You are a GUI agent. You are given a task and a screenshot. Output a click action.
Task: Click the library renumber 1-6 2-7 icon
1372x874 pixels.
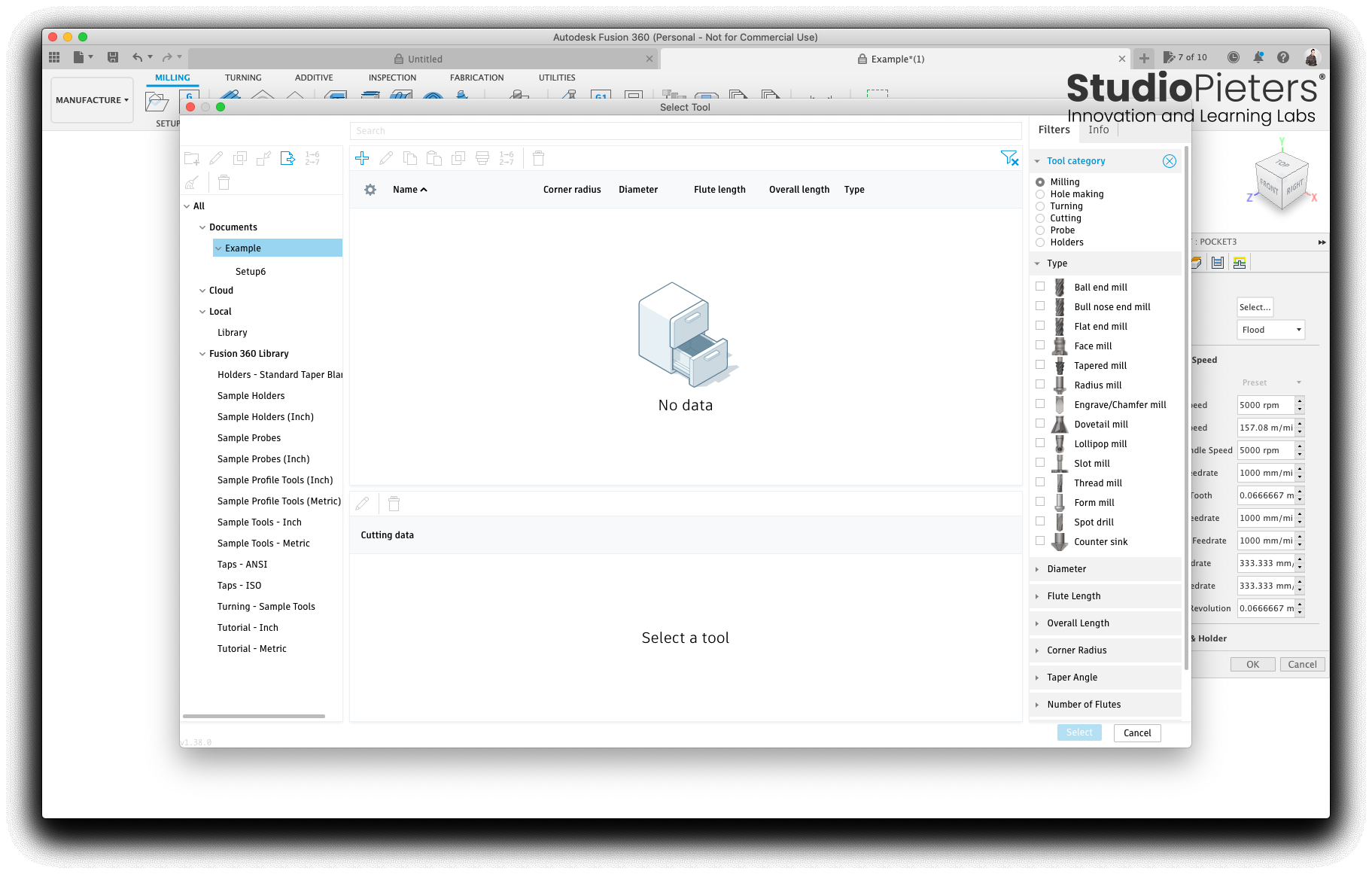coord(312,158)
